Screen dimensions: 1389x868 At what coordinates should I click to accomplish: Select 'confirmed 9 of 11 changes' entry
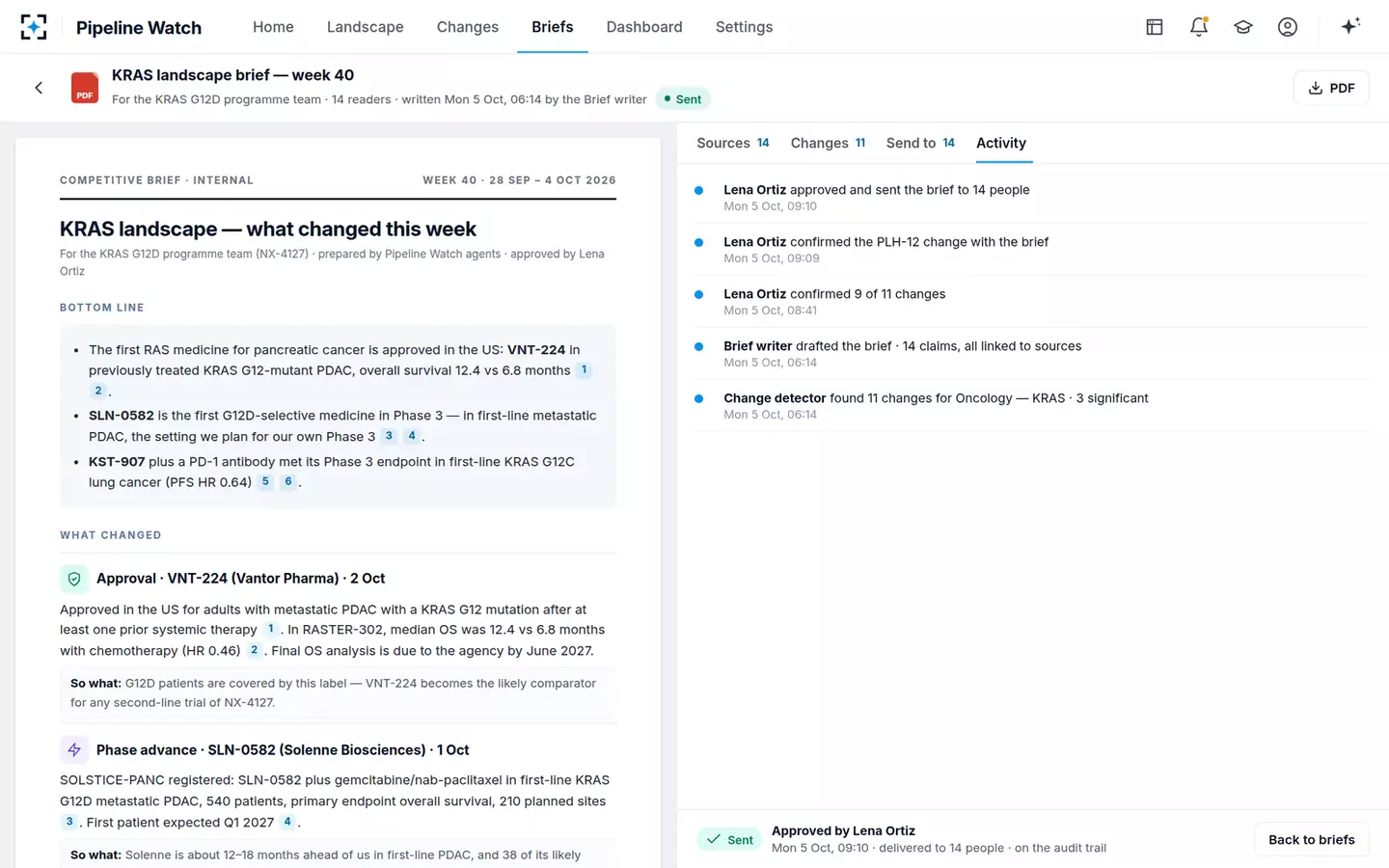(x=1032, y=302)
